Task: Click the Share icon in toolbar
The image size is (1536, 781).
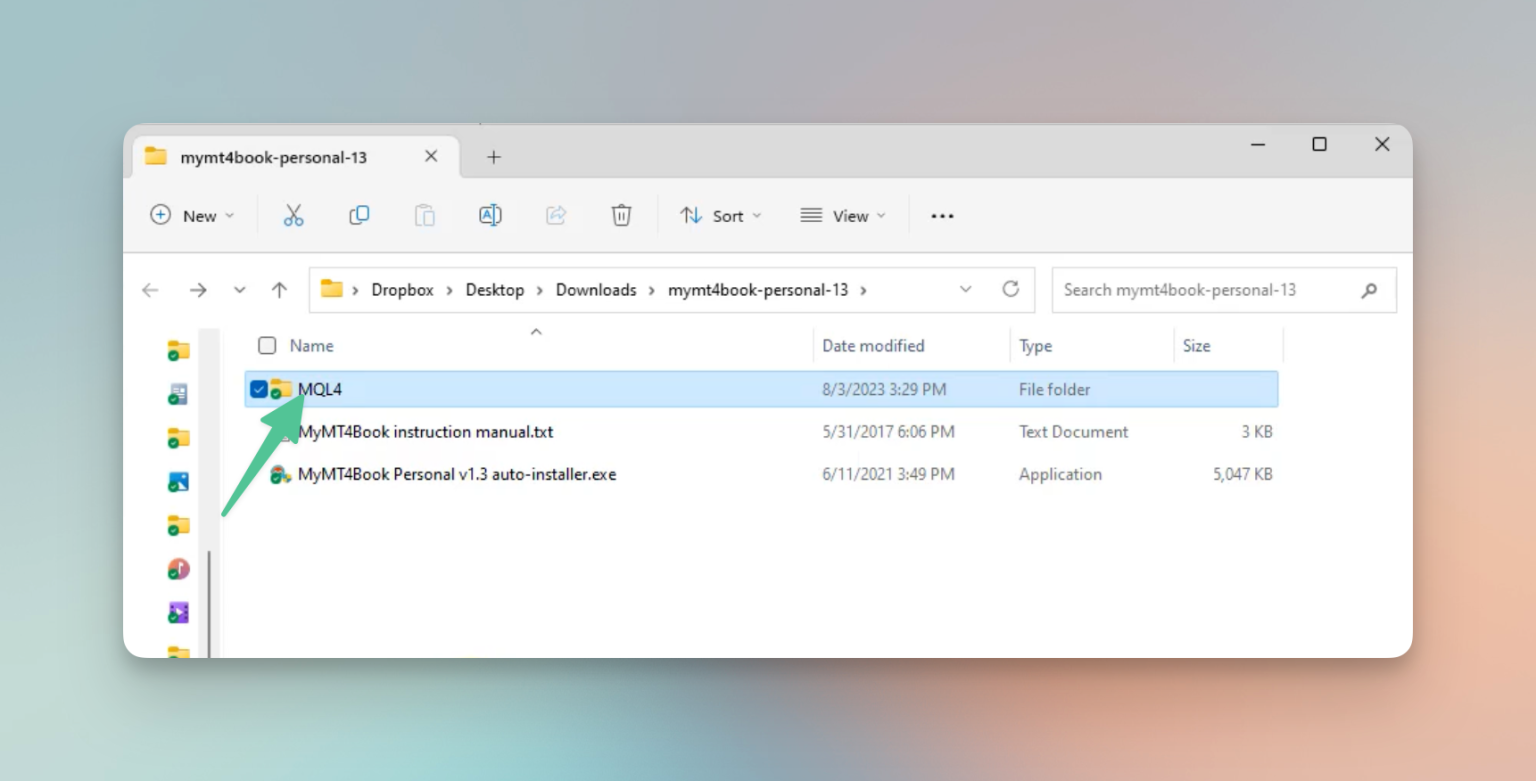Action: tap(556, 215)
